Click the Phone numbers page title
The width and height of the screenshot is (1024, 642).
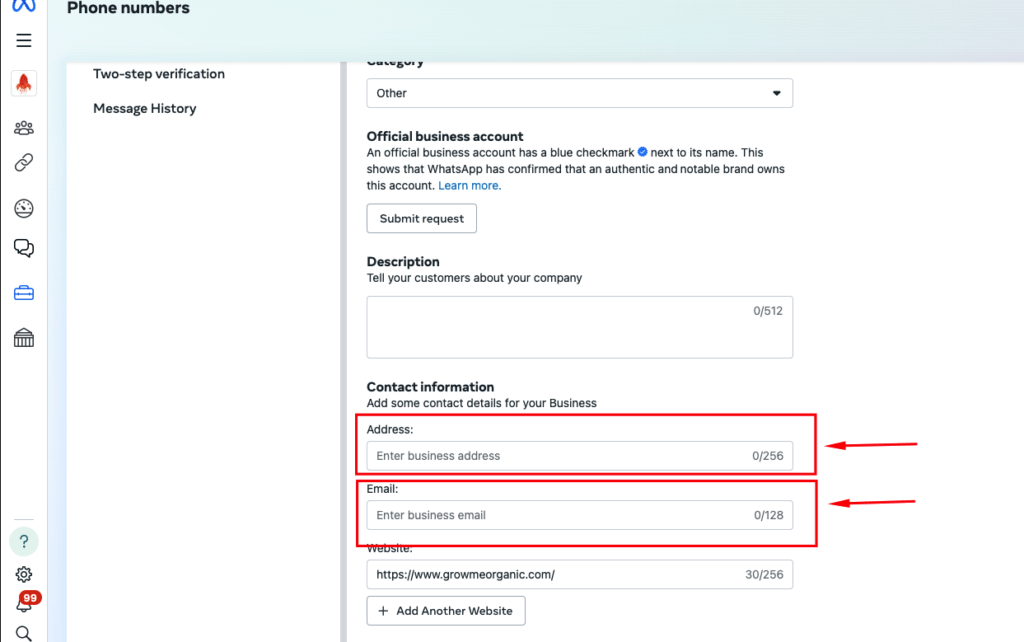tap(128, 8)
